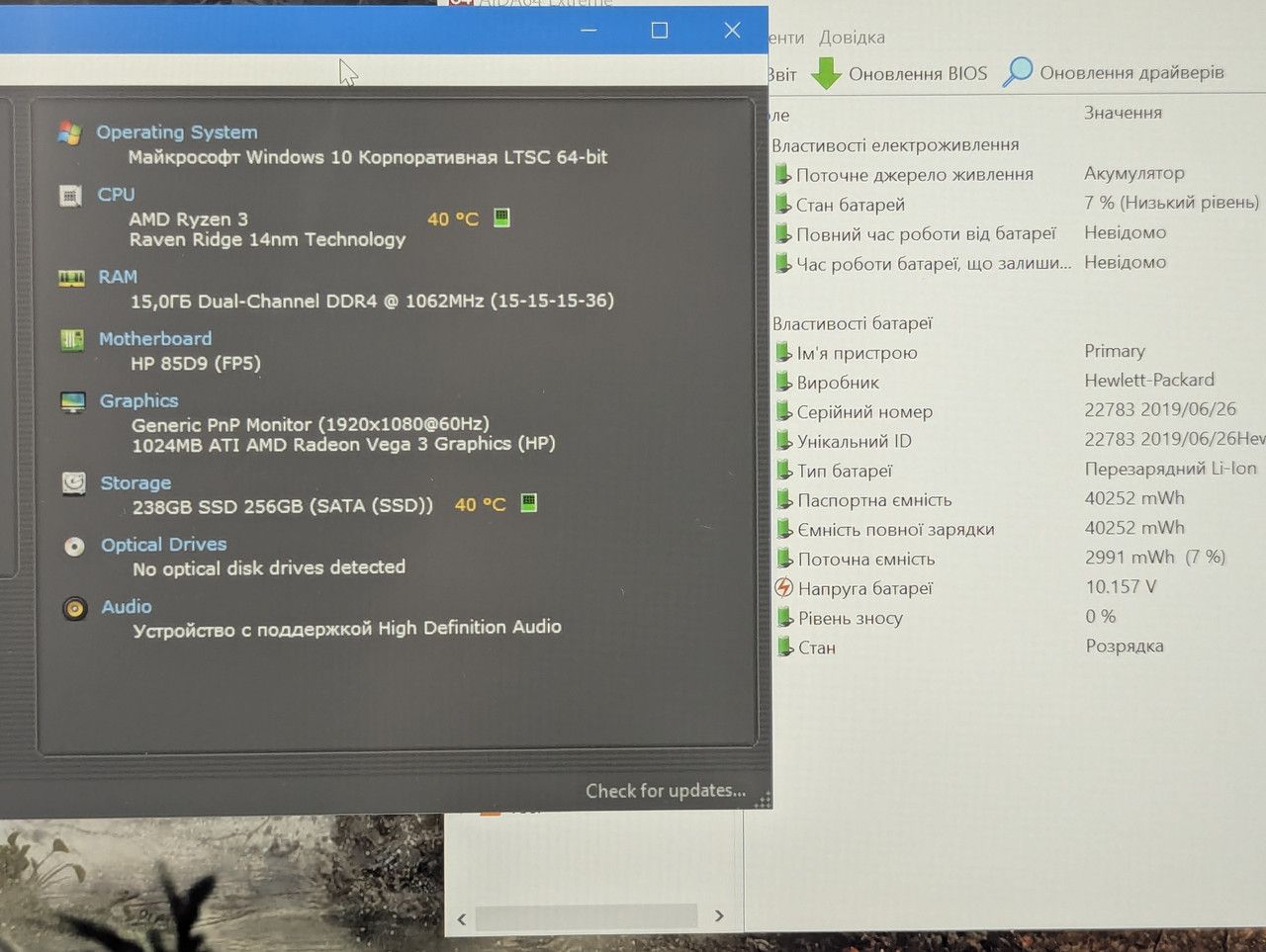The height and width of the screenshot is (952, 1266).
Task: Click Оновлення BIOS toolbar button
Action: [899, 73]
